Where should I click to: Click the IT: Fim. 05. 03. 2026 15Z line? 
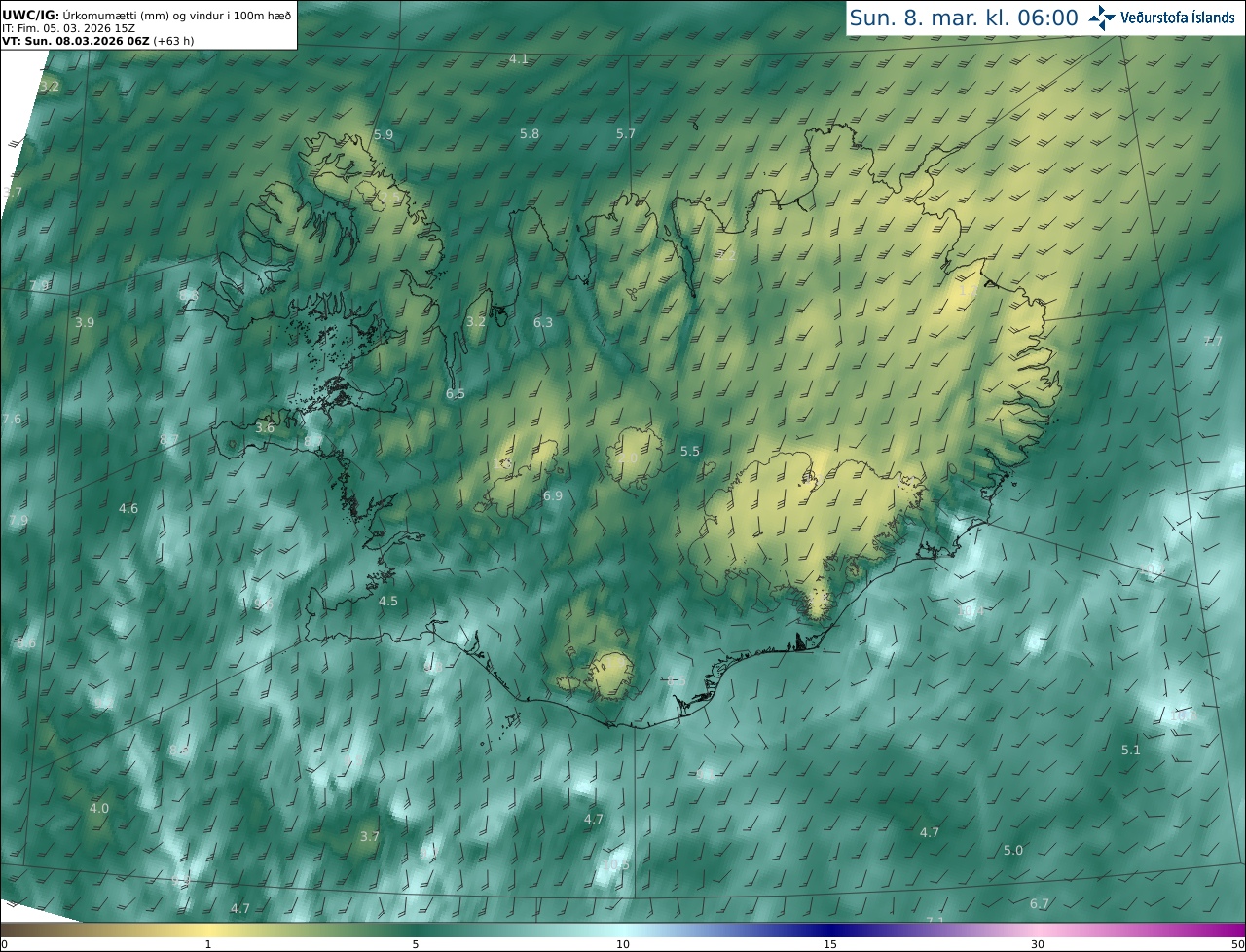[68, 28]
